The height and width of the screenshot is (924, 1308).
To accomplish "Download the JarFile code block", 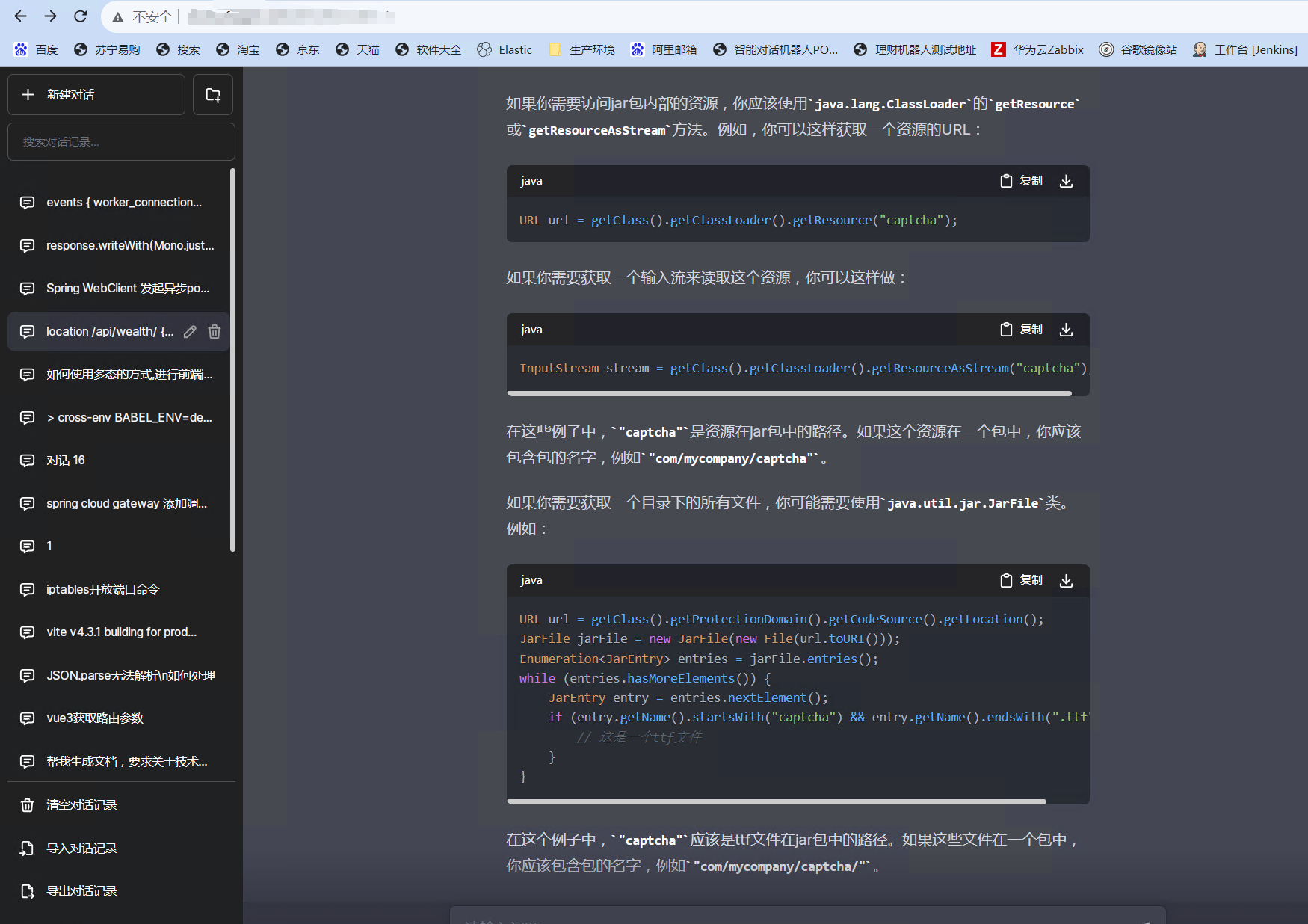I will [x=1067, y=580].
